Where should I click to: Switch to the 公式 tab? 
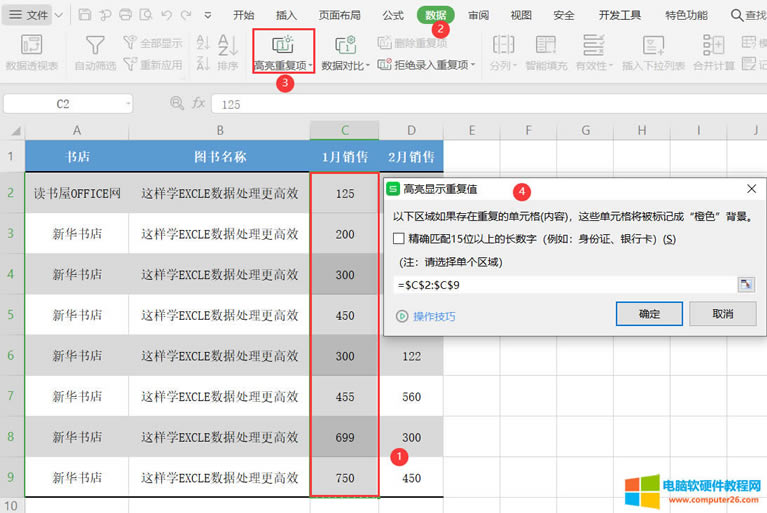(x=393, y=15)
